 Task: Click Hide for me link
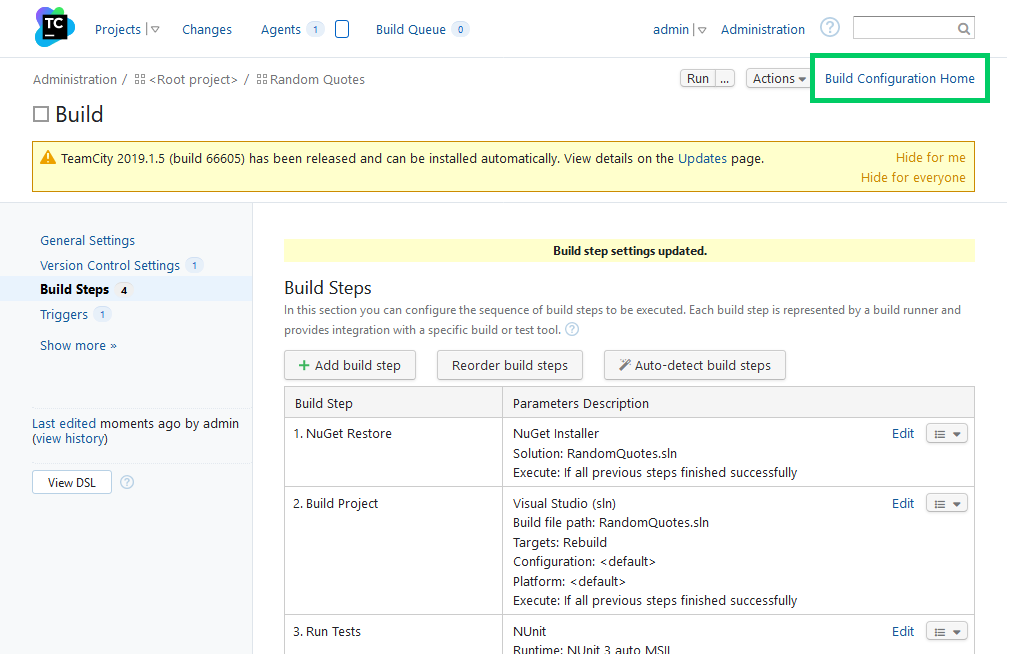[x=931, y=157]
